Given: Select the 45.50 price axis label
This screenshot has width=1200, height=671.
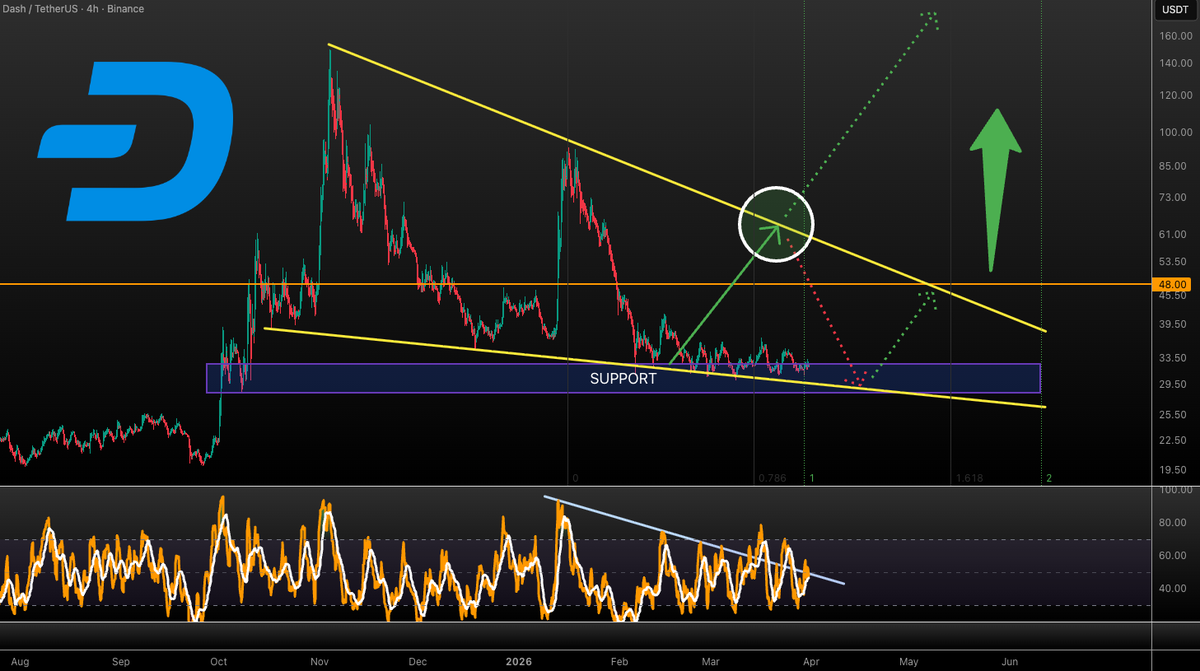Looking at the screenshot, I should click(1174, 296).
